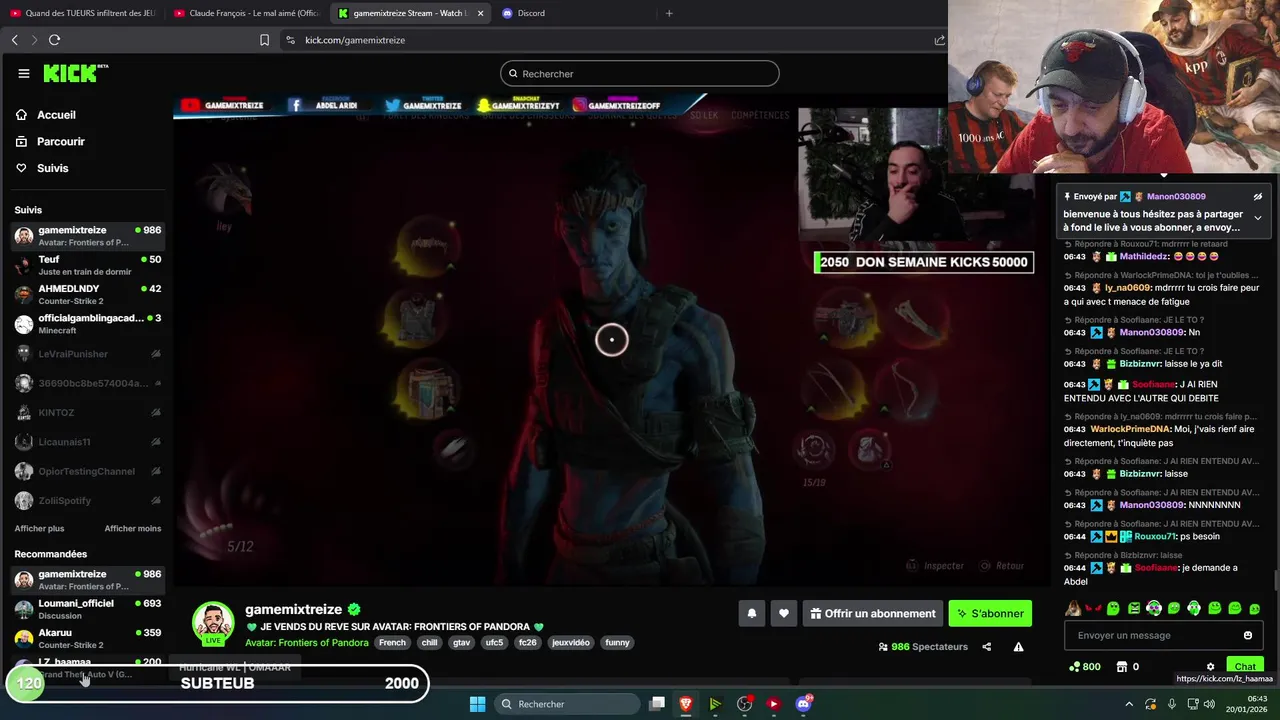Select the chill tag
Viewport: 1280px width, 720px height.
tap(429, 643)
